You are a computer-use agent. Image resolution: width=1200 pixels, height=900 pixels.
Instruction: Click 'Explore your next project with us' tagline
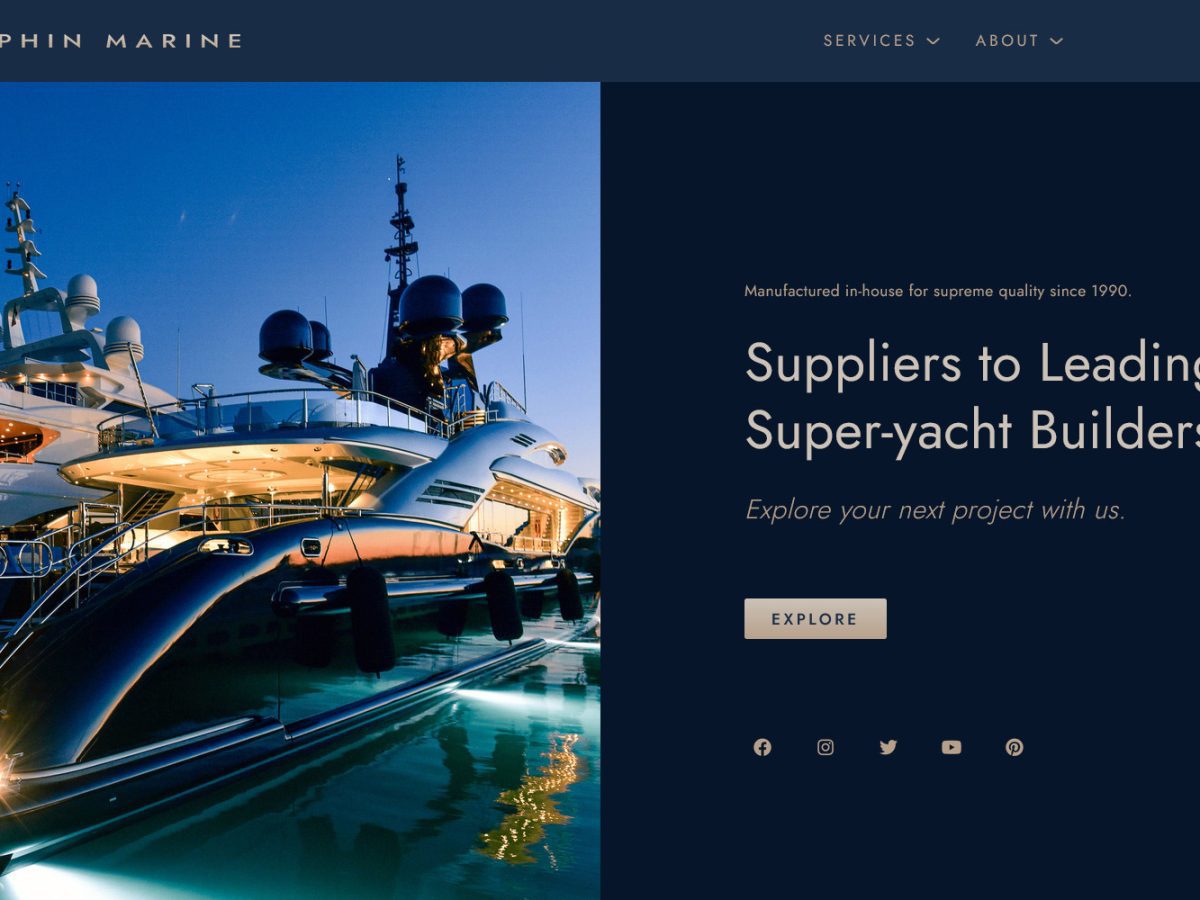935,510
